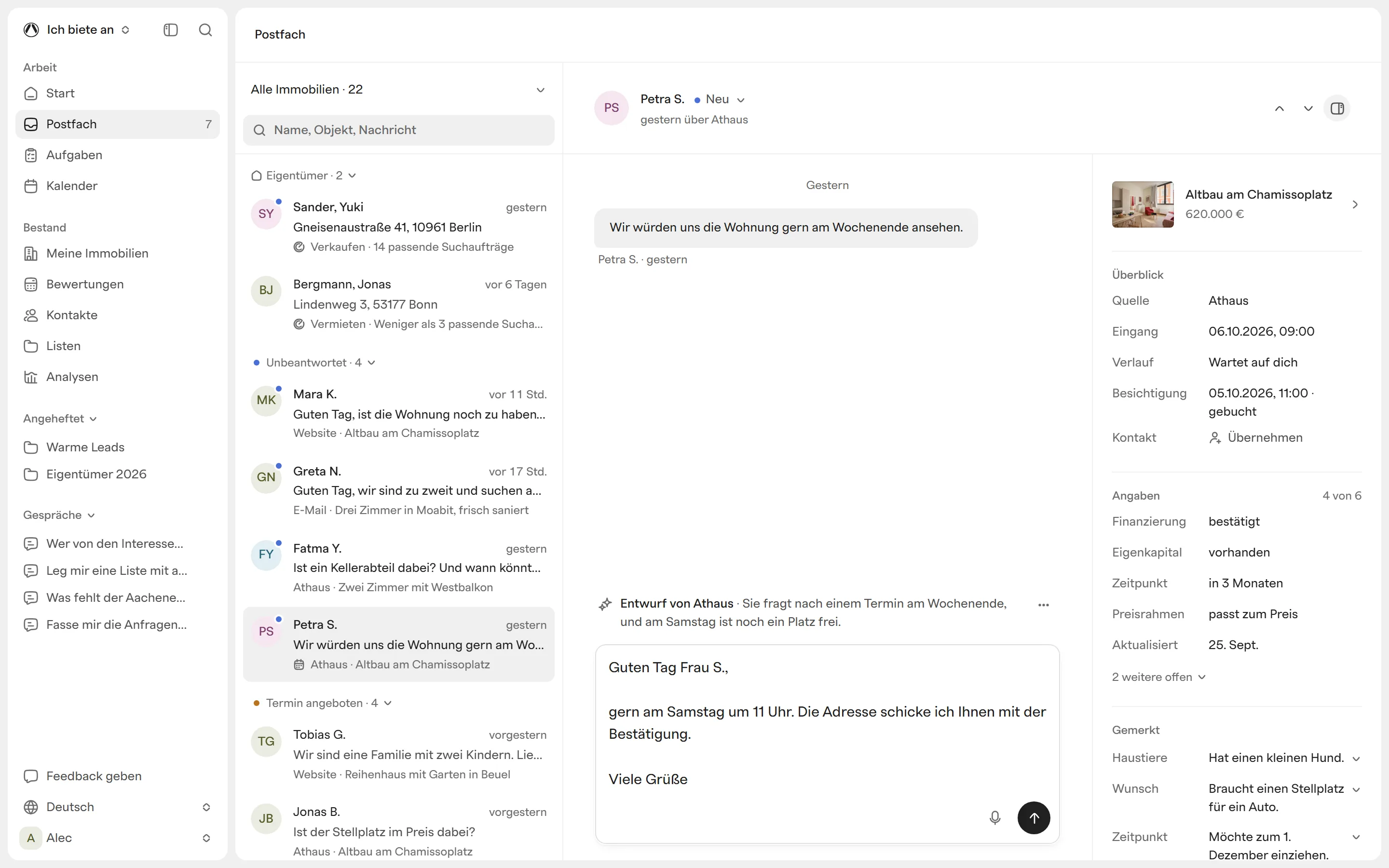The height and width of the screenshot is (868, 1389).
Task: Start voice input microphone icon
Action: [x=994, y=817]
